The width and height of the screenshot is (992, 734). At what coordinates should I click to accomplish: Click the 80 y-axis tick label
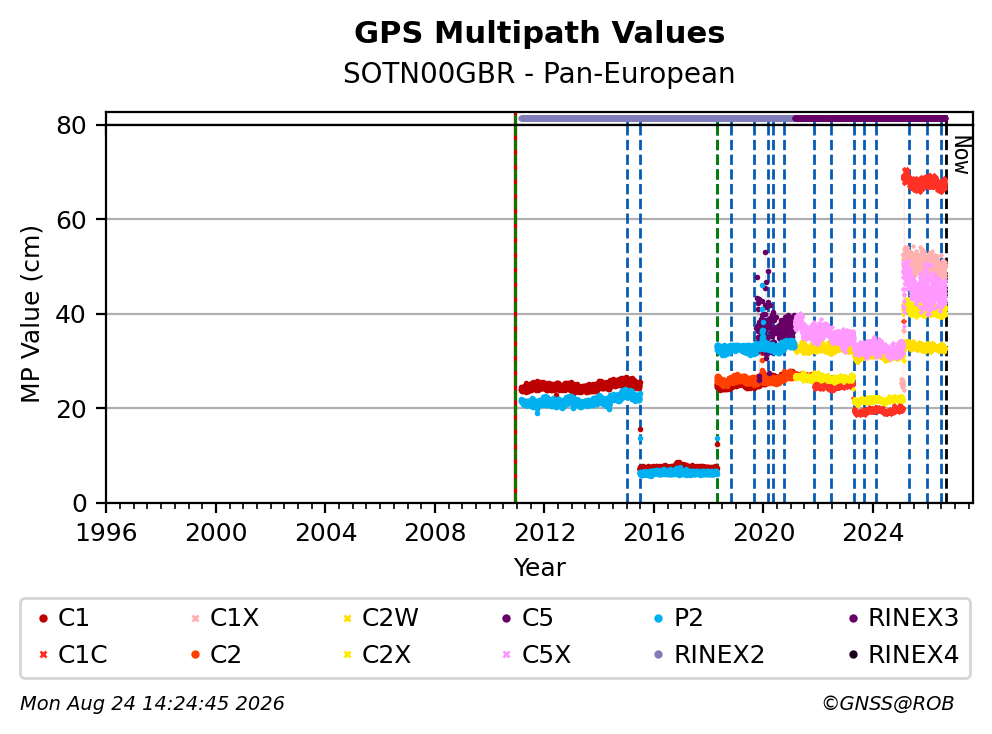click(71, 125)
